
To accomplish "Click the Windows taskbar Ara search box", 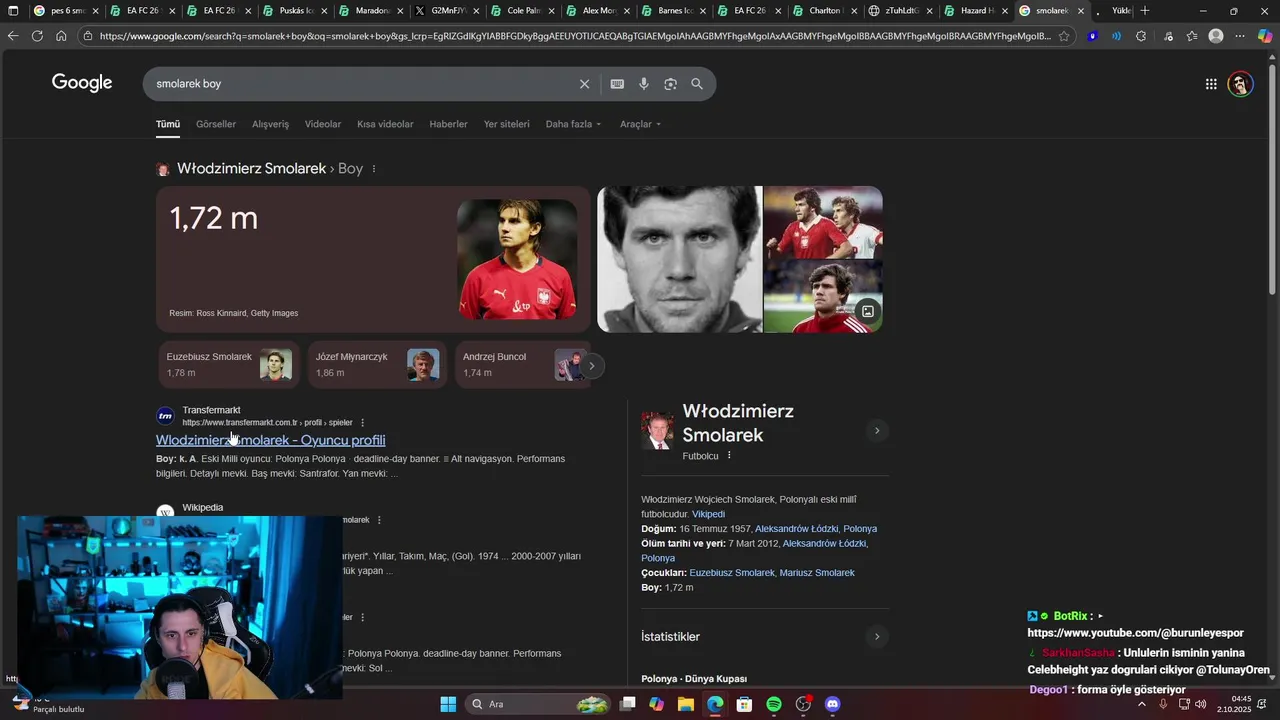I will [539, 704].
